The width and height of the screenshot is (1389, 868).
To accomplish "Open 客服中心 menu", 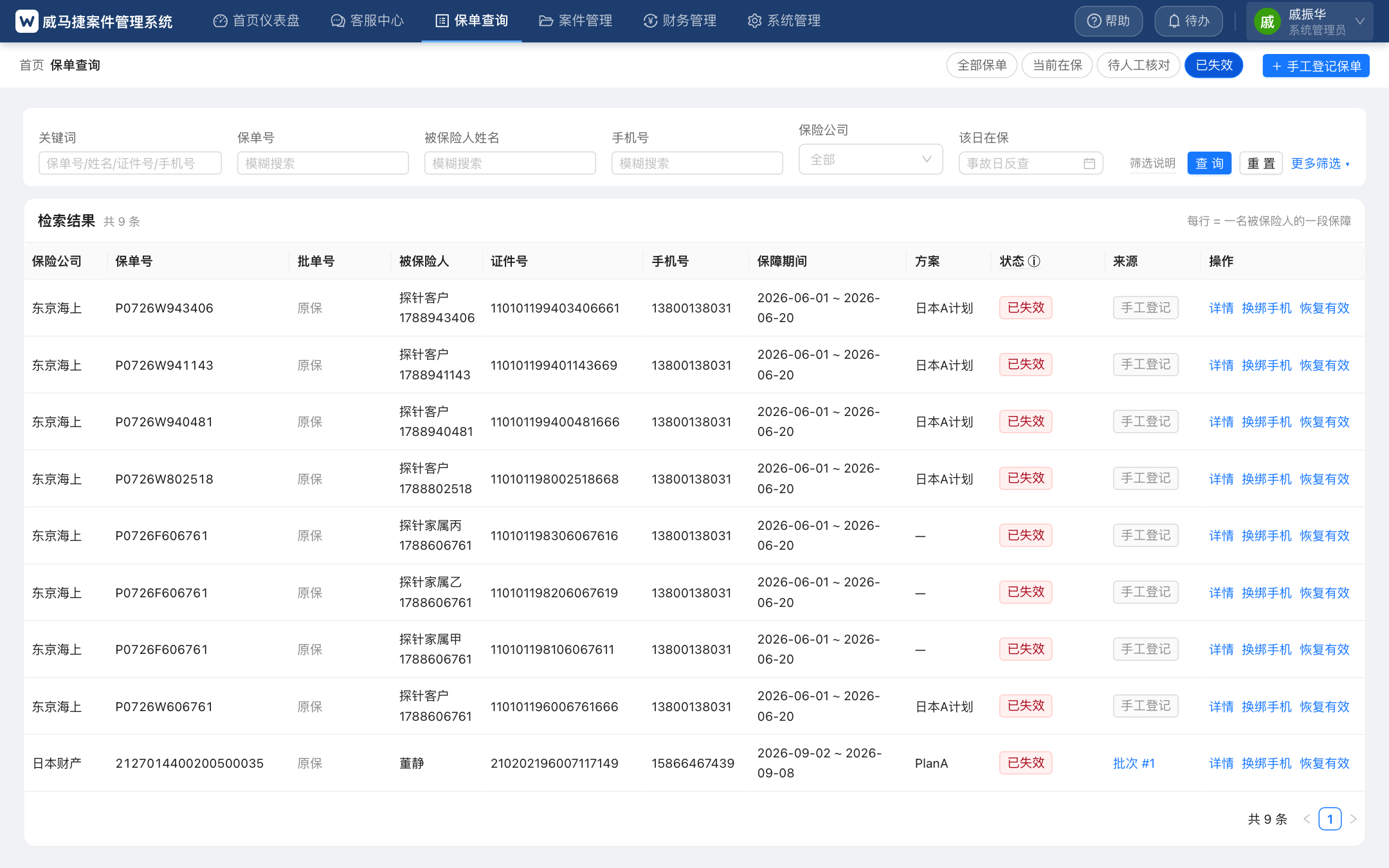I will click(367, 21).
